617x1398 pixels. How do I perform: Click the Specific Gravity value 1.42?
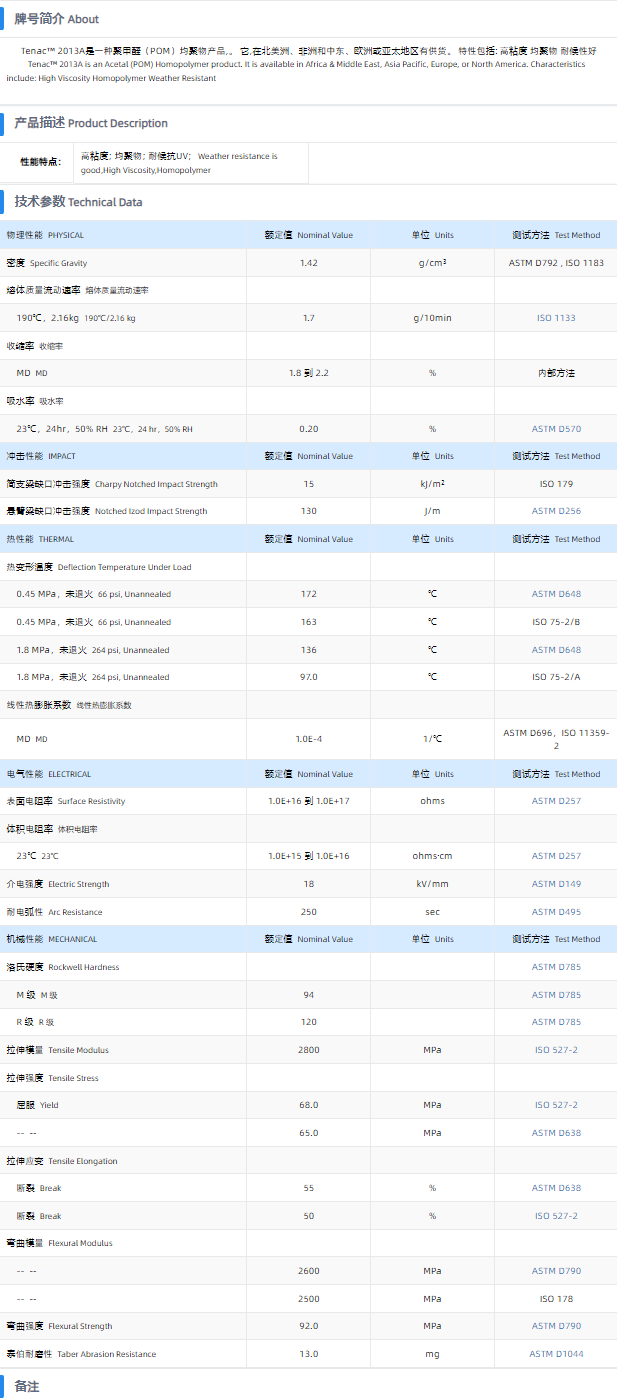click(308, 263)
